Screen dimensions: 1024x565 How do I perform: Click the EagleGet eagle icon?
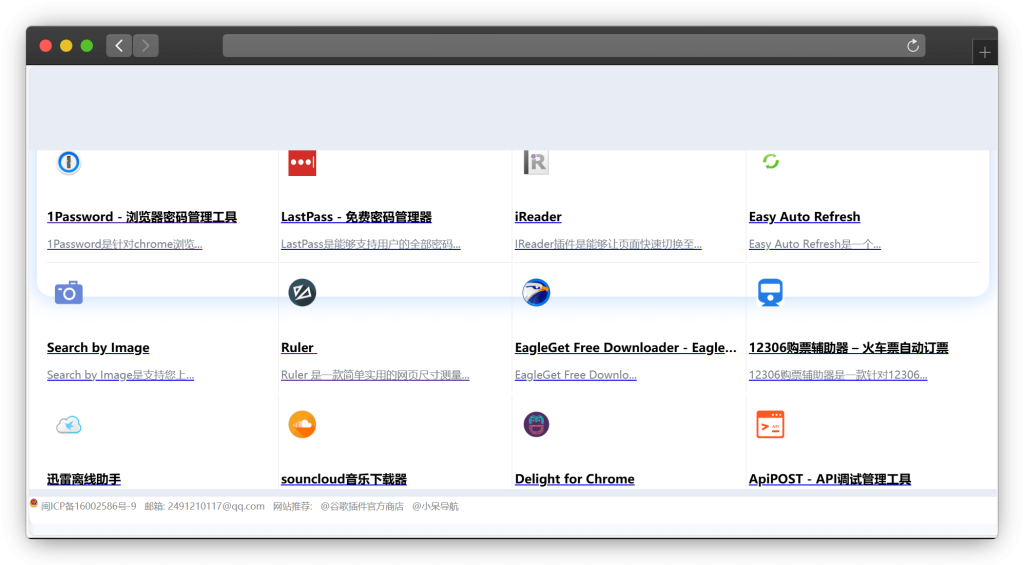[x=536, y=292]
